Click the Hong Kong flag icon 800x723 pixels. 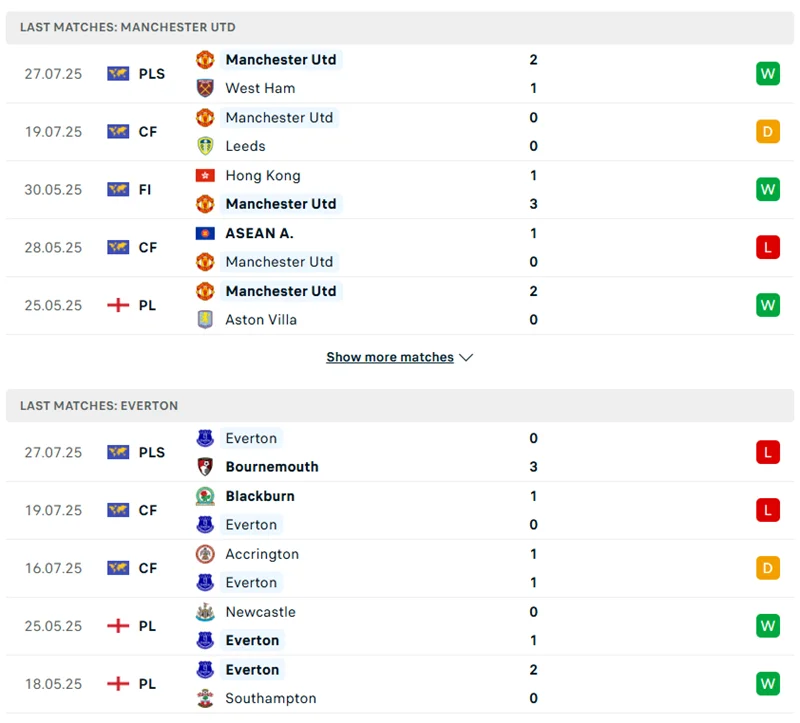(205, 175)
